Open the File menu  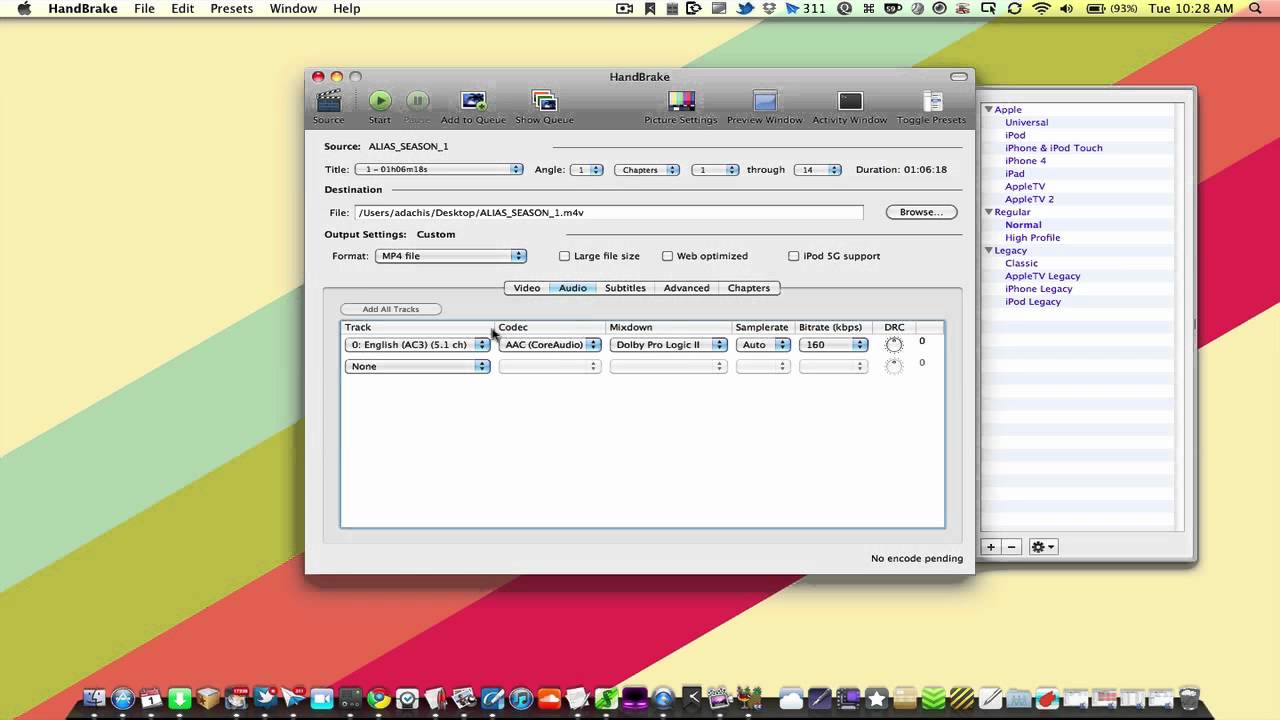point(144,9)
